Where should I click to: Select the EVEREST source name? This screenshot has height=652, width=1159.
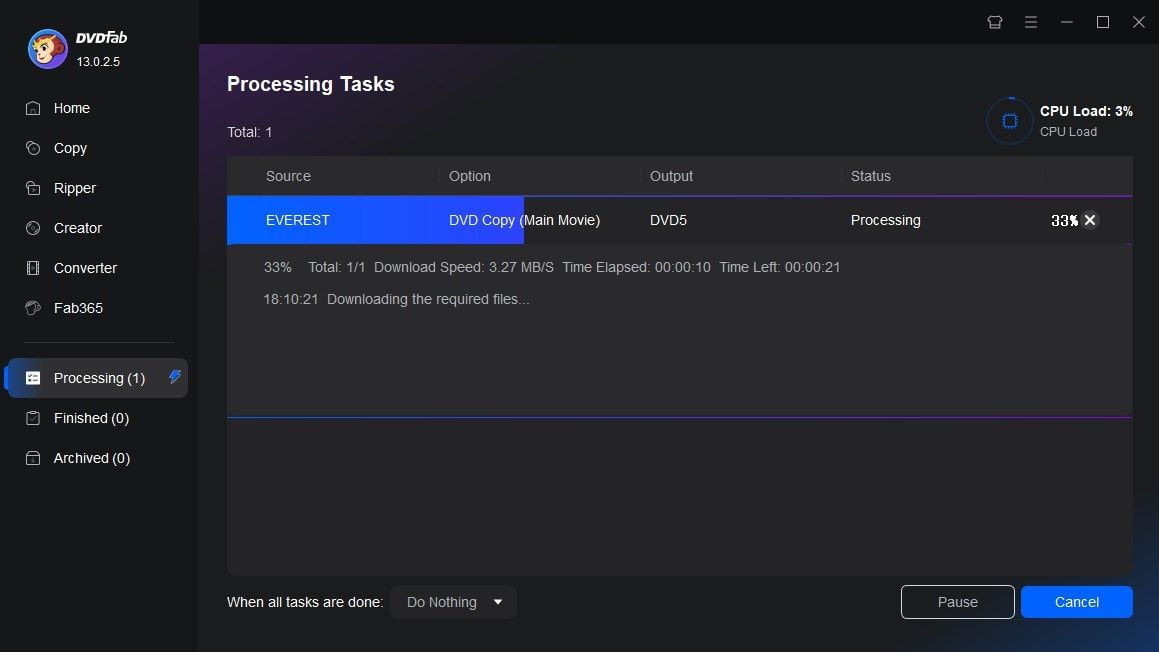point(297,220)
